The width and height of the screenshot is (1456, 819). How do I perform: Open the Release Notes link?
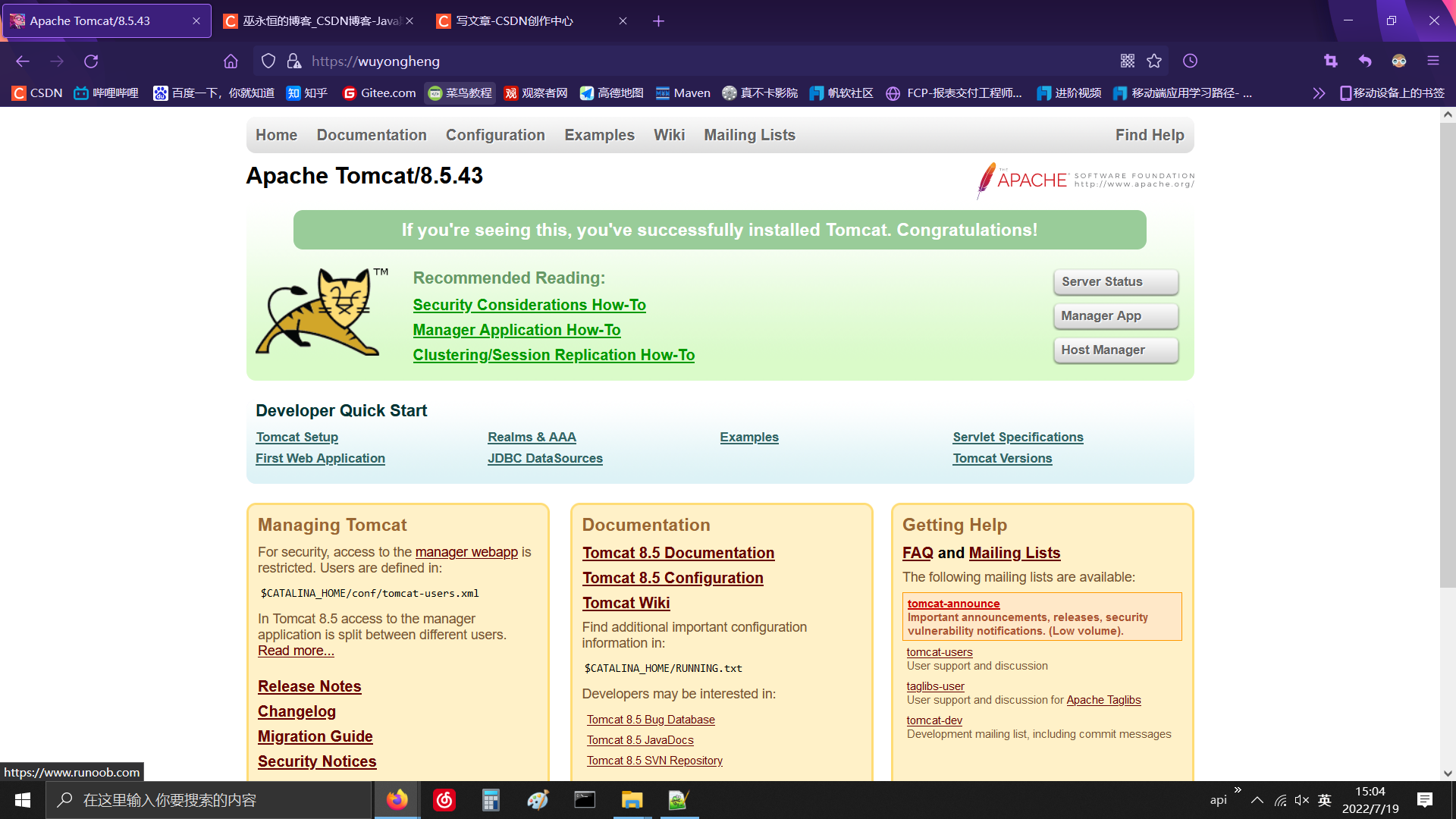coord(309,686)
